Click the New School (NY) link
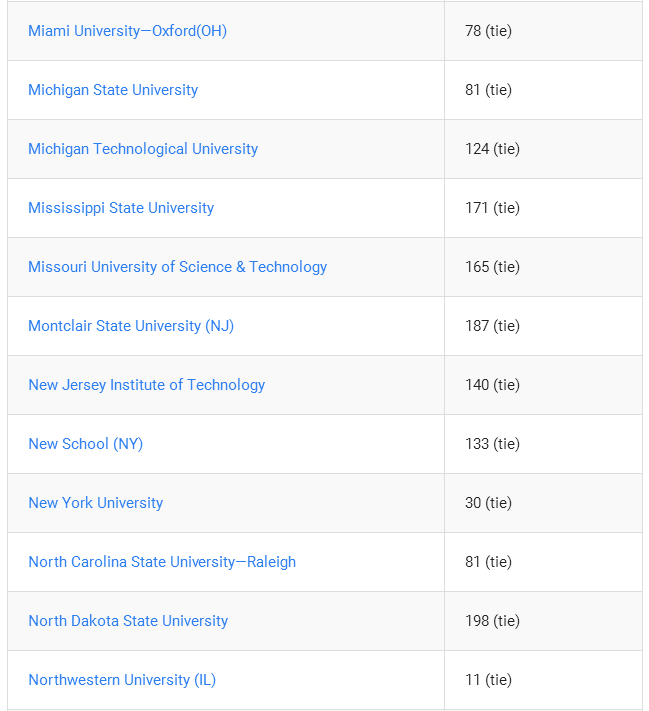 point(86,443)
